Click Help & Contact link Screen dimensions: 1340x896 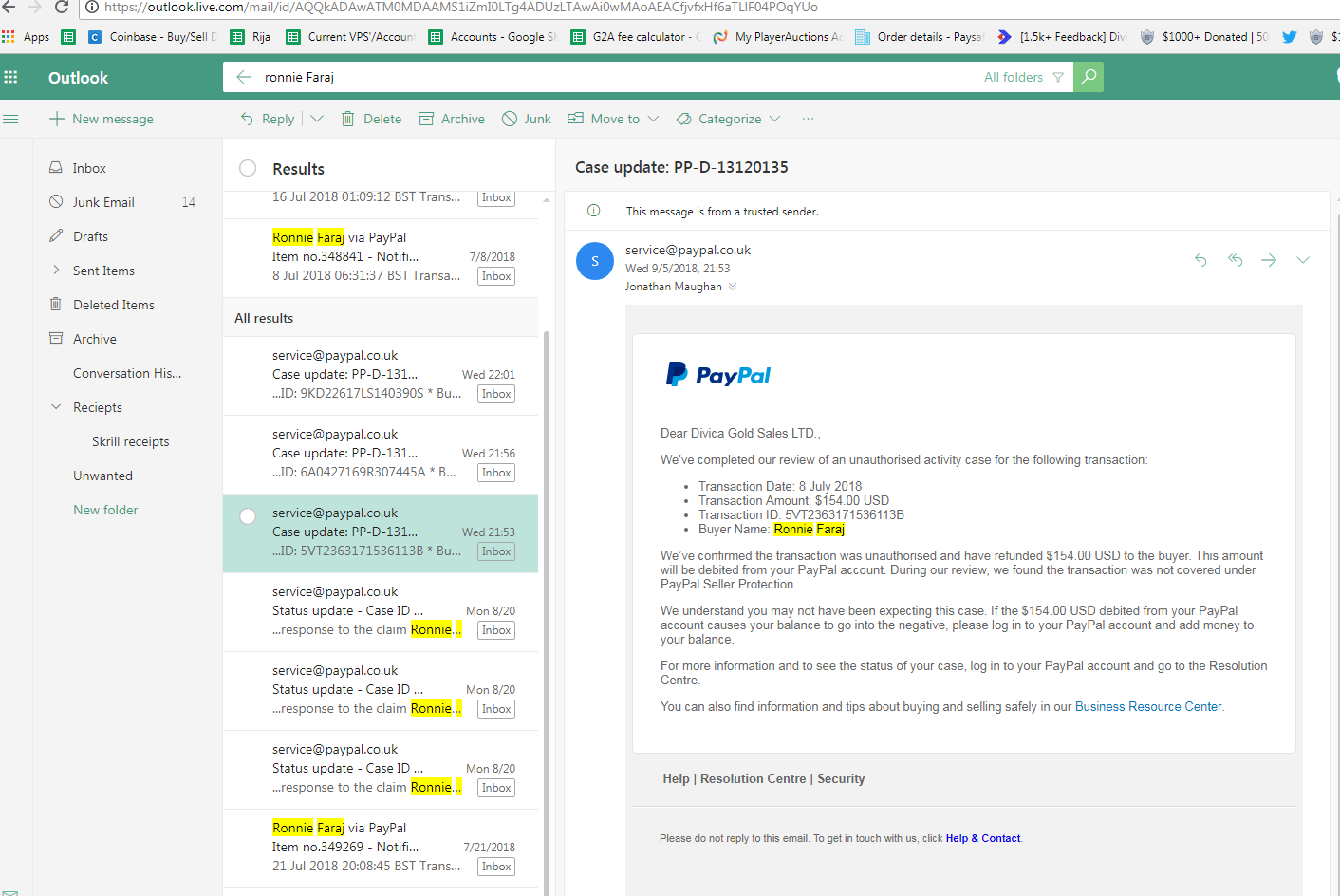[x=983, y=838]
